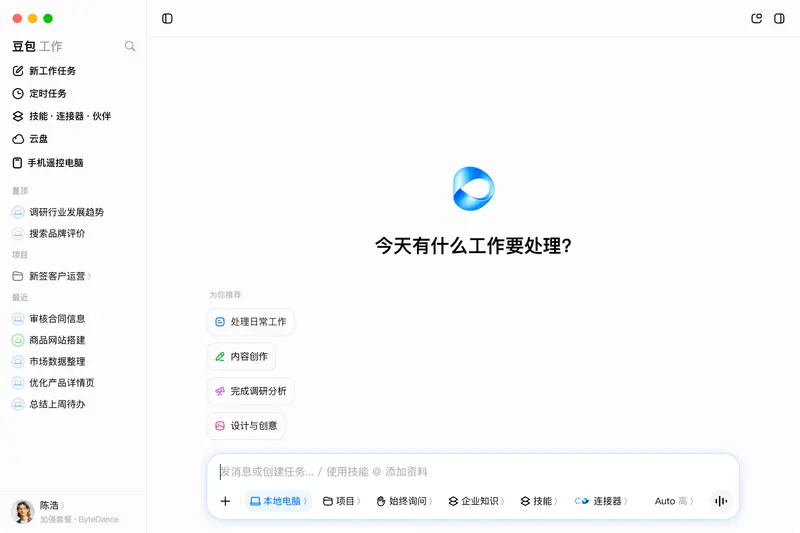Click the image icon on 设计与创意
The image size is (800, 533).
pyautogui.click(x=220, y=426)
